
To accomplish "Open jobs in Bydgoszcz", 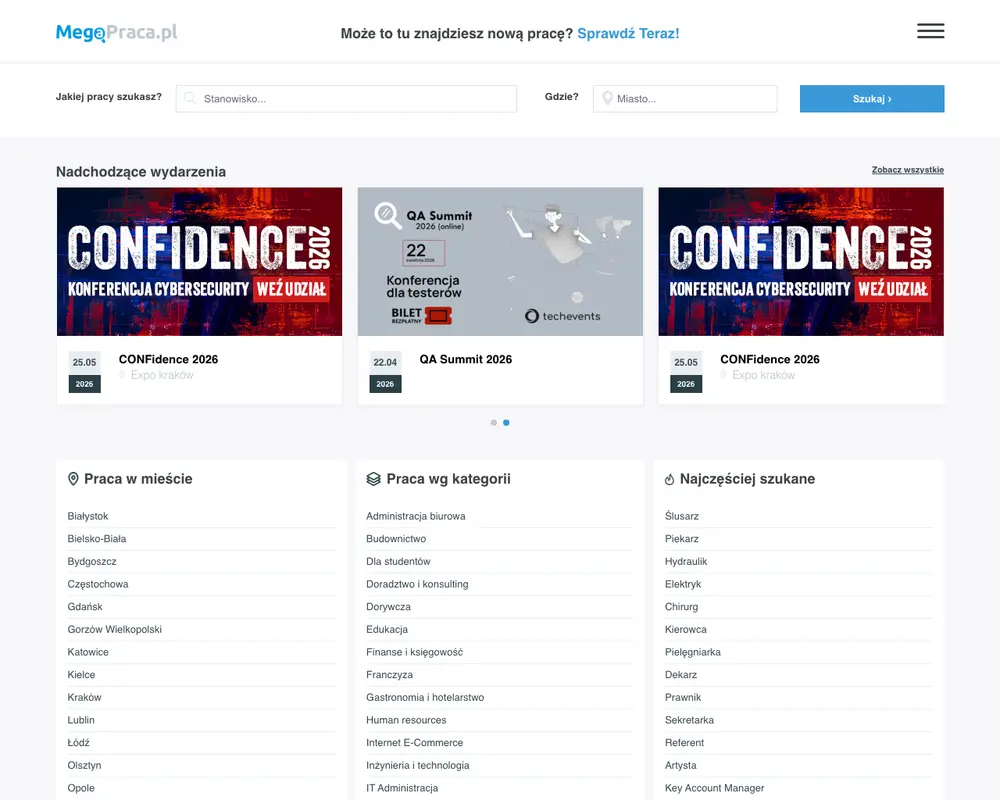I will (x=92, y=561).
